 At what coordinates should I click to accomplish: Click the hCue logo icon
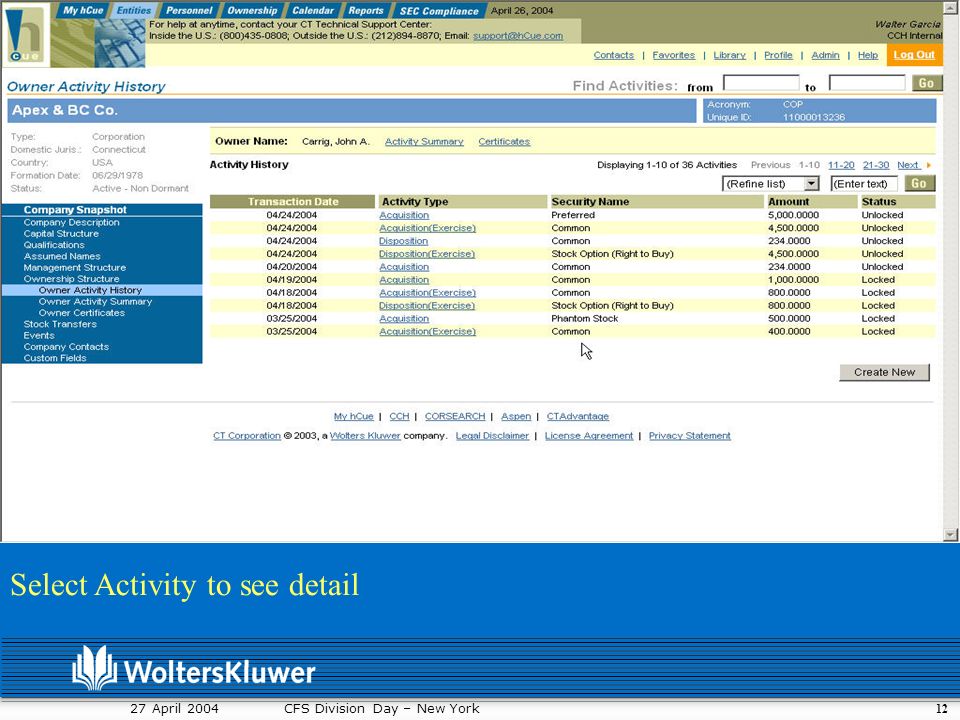pyautogui.click(x=26, y=34)
